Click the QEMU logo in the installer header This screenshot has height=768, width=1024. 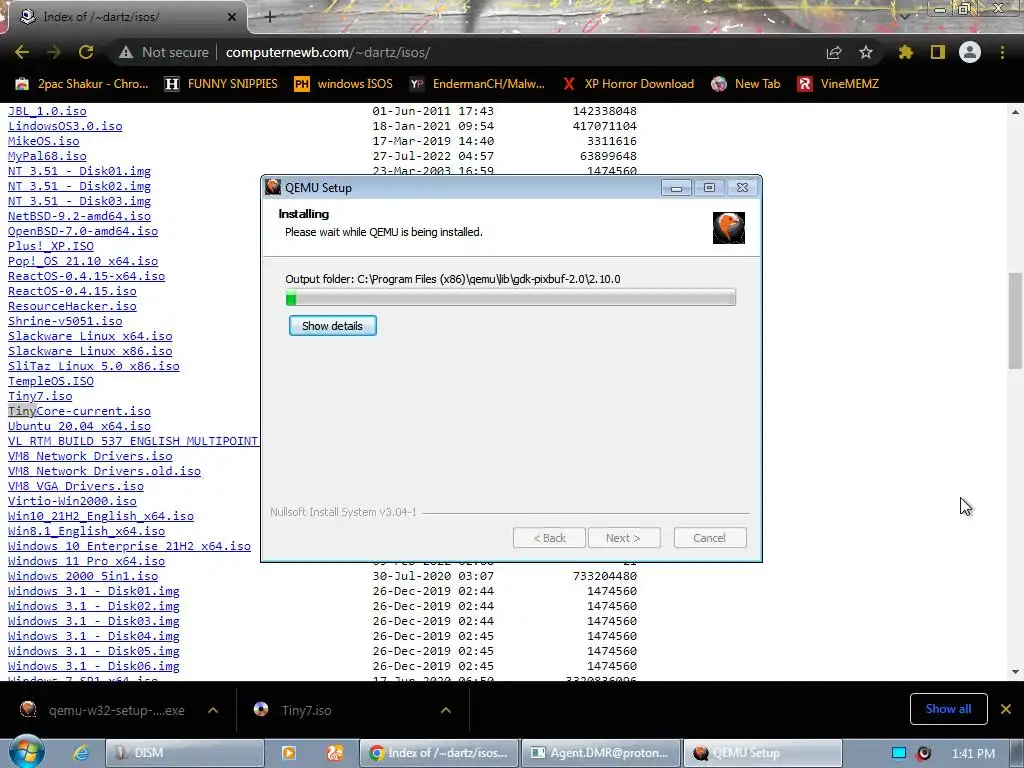click(x=729, y=228)
